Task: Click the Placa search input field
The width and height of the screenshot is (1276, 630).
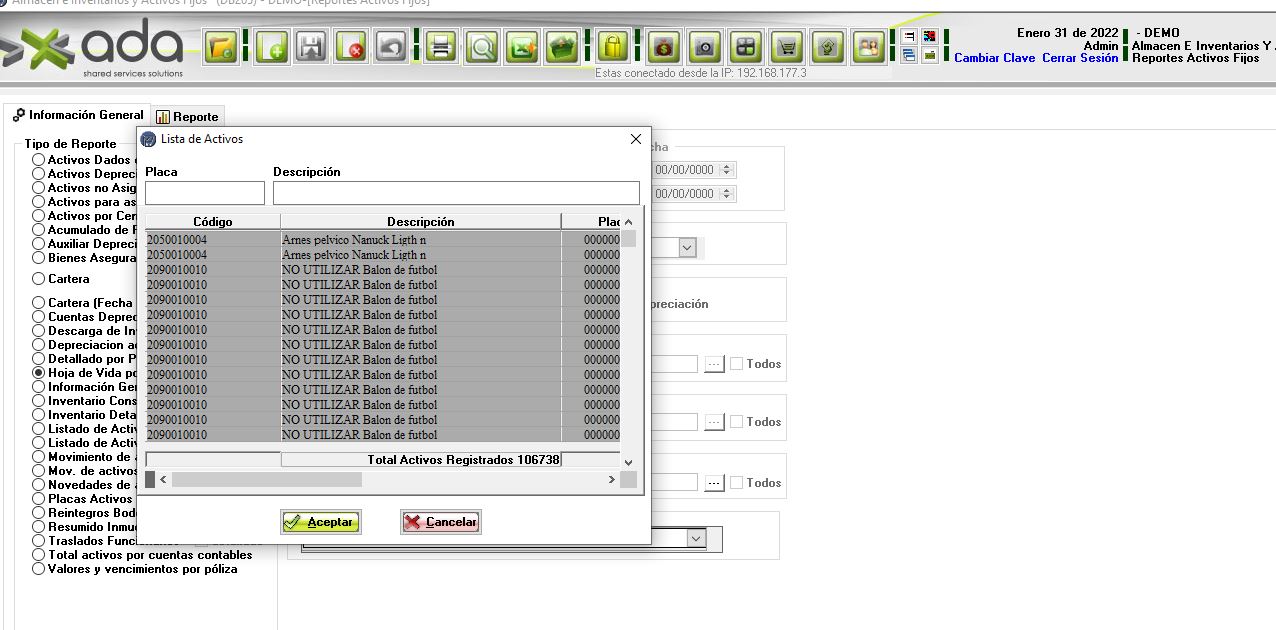Action: [x=205, y=193]
